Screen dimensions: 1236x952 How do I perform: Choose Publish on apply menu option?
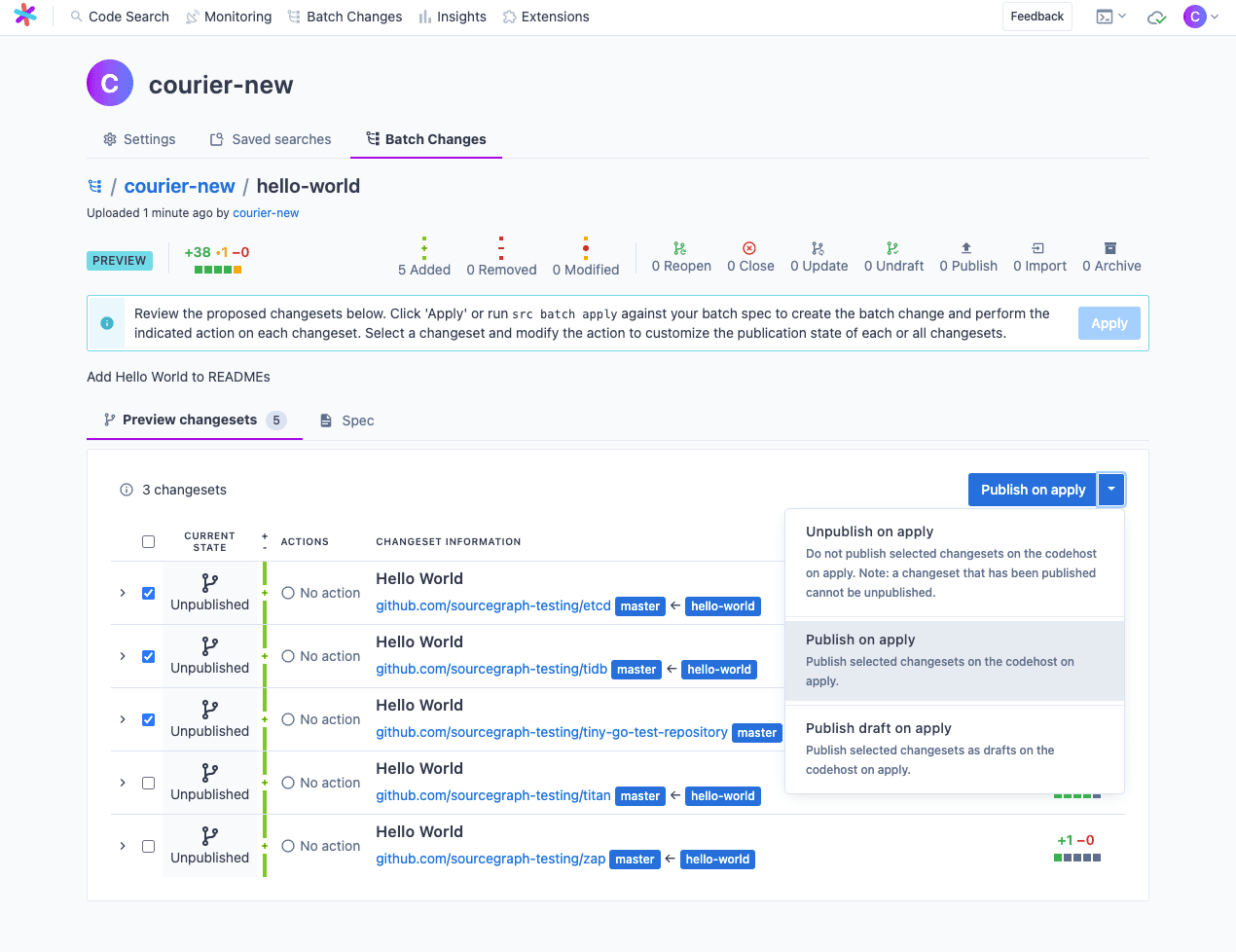955,660
